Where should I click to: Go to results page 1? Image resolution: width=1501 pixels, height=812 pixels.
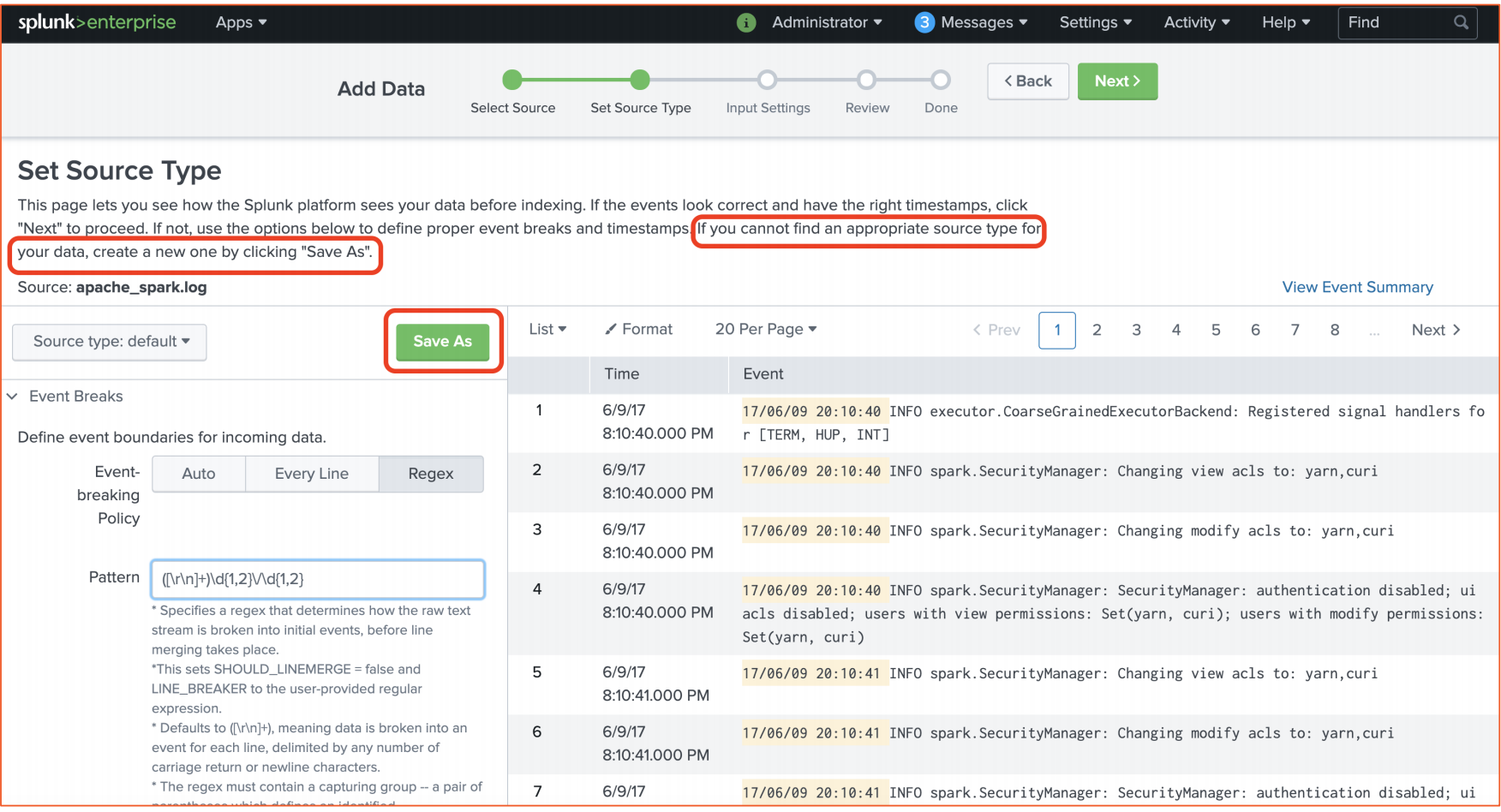tap(1057, 330)
